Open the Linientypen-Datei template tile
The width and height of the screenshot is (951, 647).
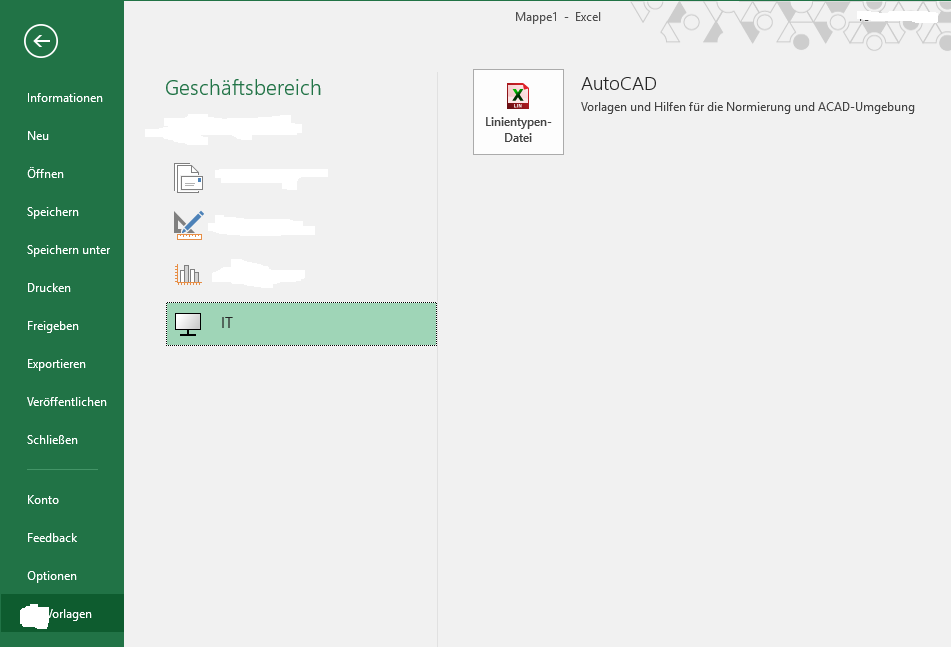[519, 112]
